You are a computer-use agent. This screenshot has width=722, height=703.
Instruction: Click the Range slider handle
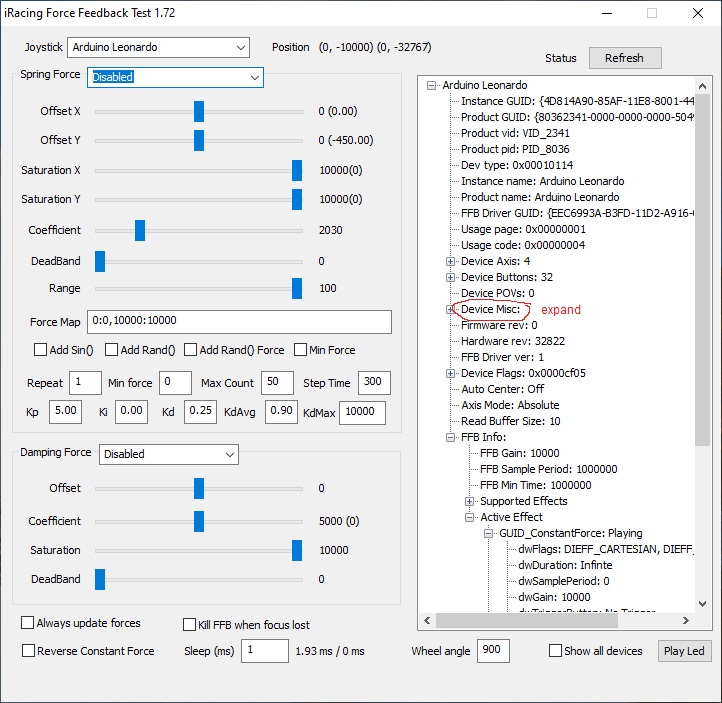point(297,289)
